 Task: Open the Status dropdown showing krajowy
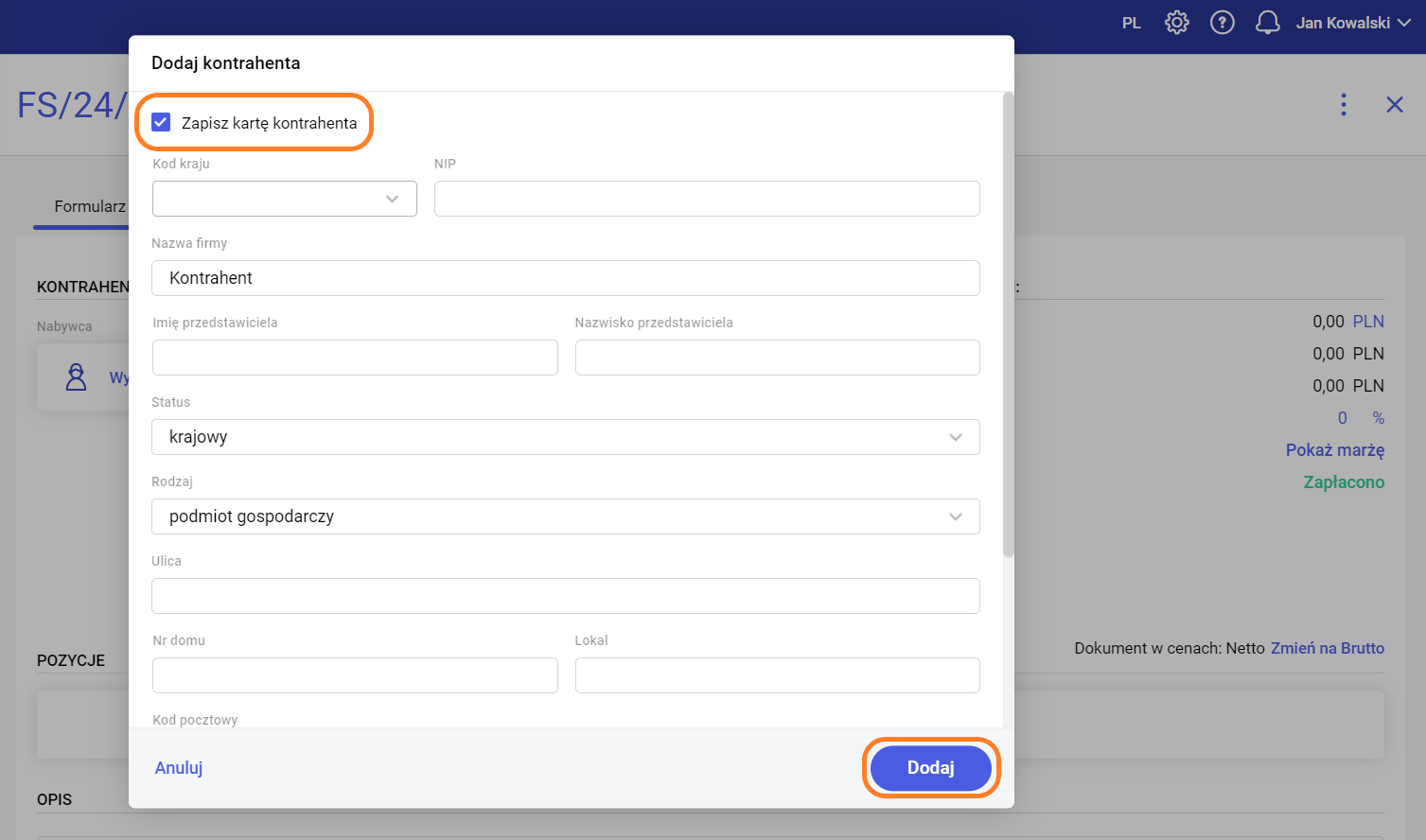(x=565, y=437)
